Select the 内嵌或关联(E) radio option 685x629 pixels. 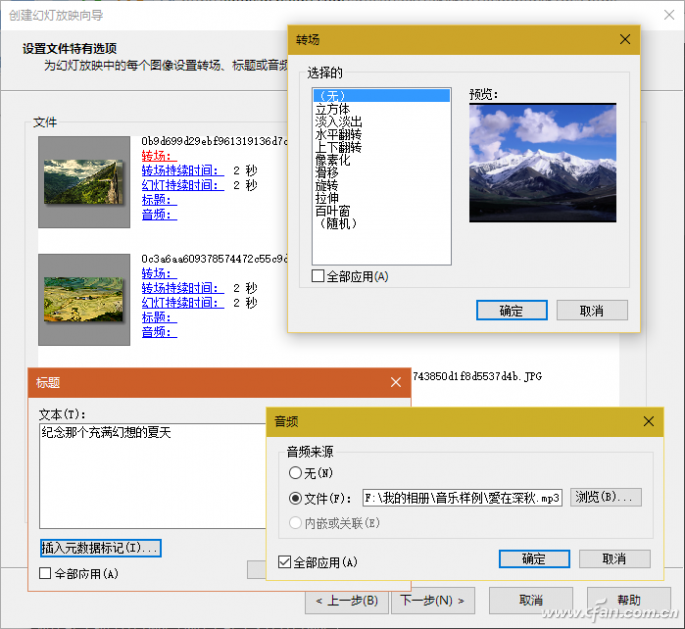[295, 522]
